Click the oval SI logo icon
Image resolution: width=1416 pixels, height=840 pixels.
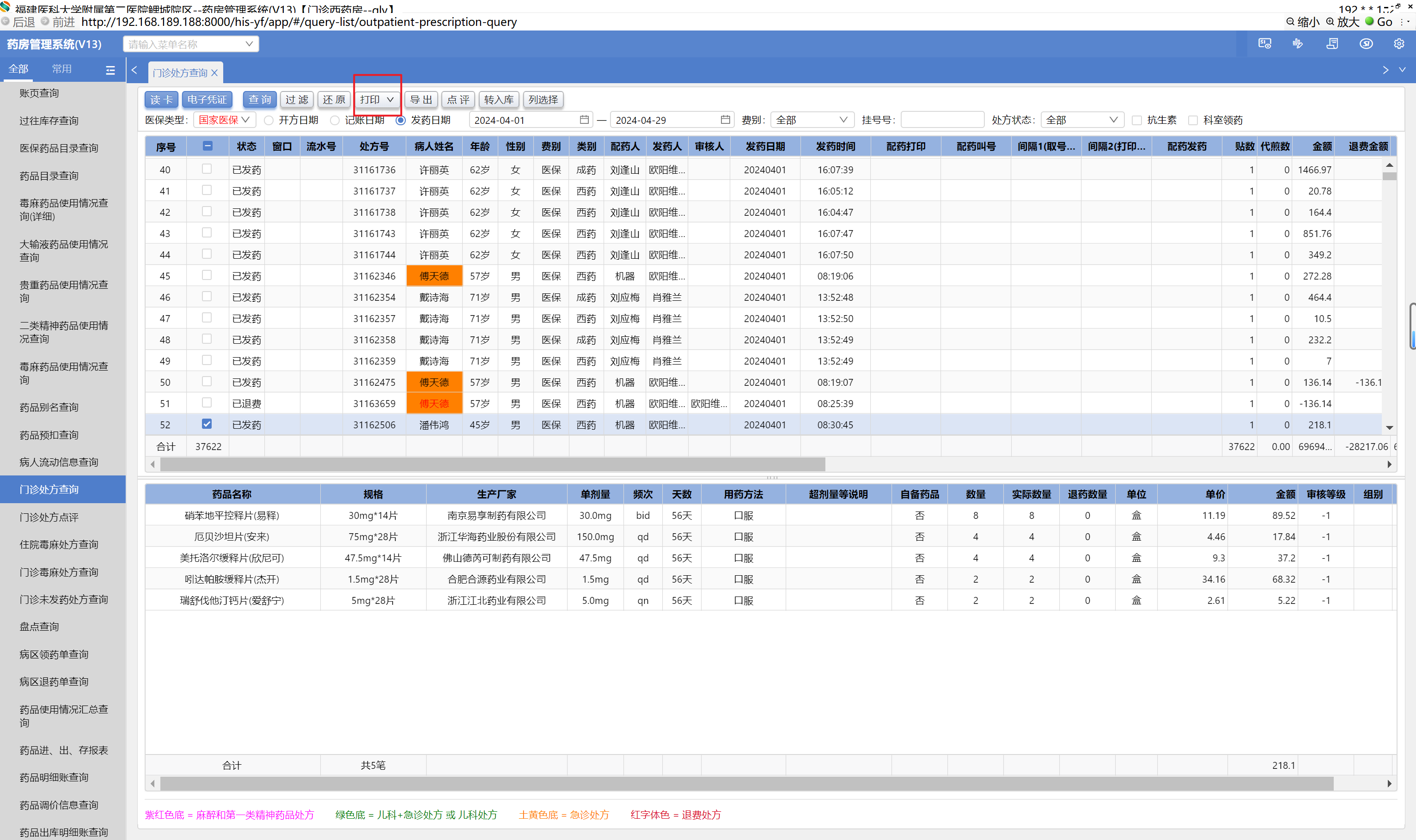coord(1366,43)
